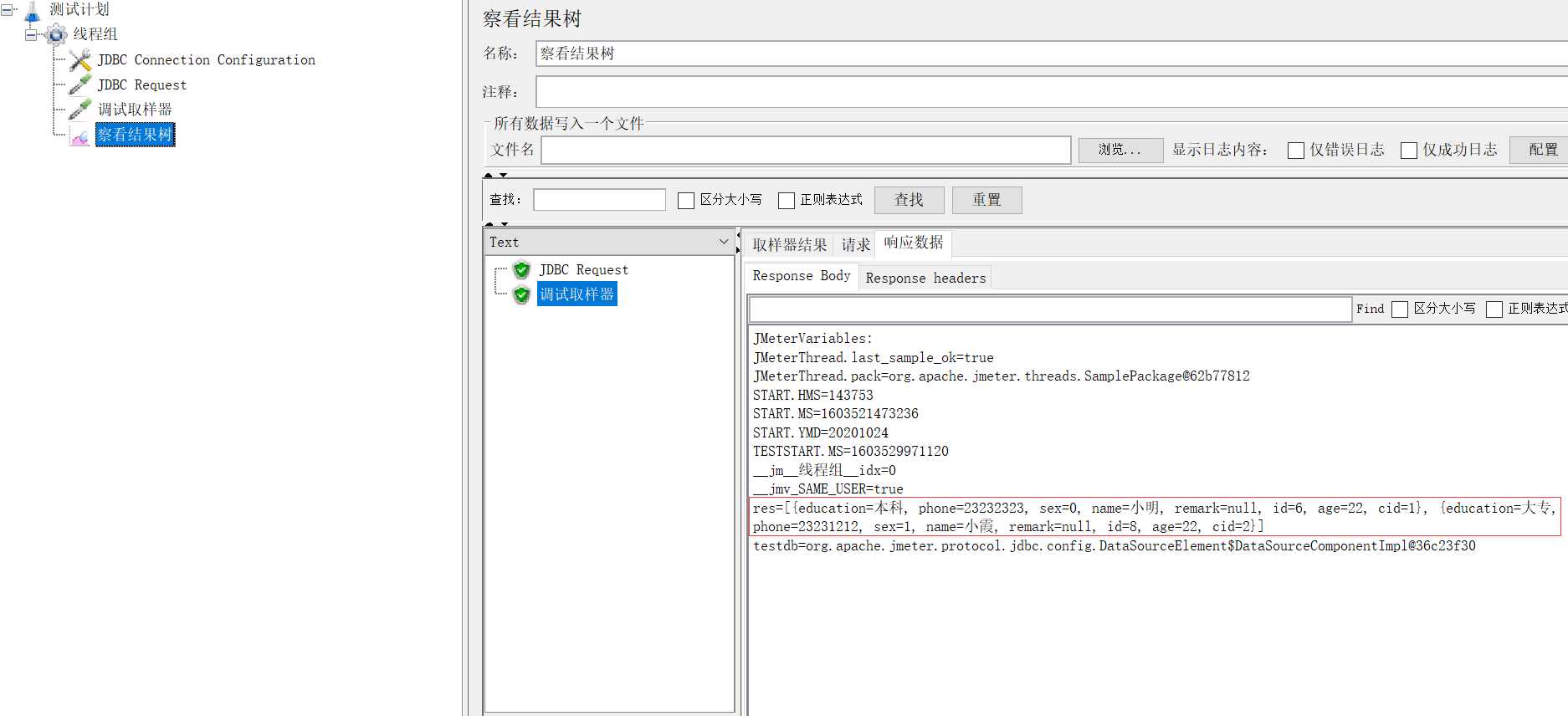
Task: Click the JMeterVariables: line
Action: point(812,339)
